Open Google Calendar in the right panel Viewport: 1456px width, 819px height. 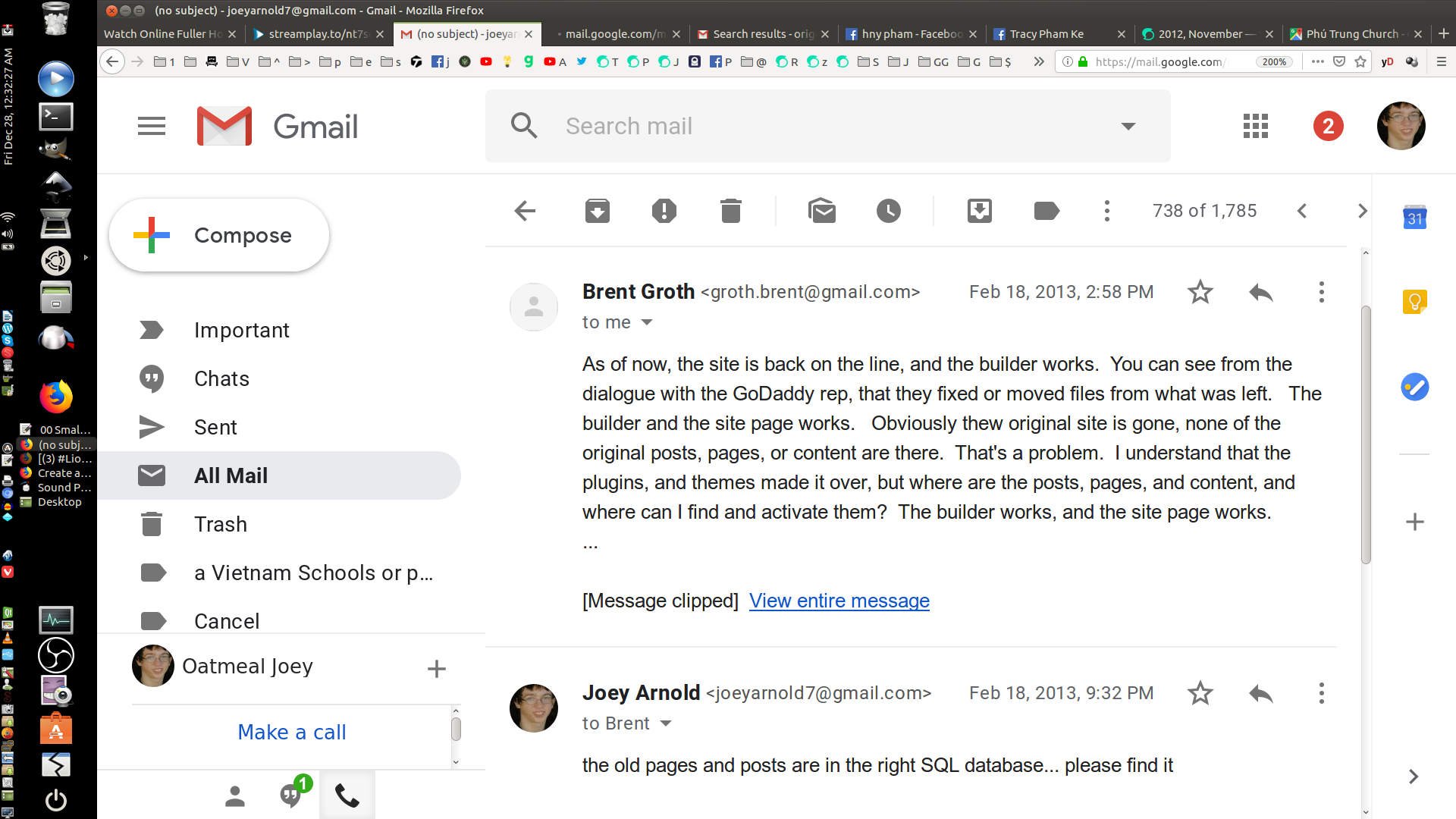(x=1414, y=218)
